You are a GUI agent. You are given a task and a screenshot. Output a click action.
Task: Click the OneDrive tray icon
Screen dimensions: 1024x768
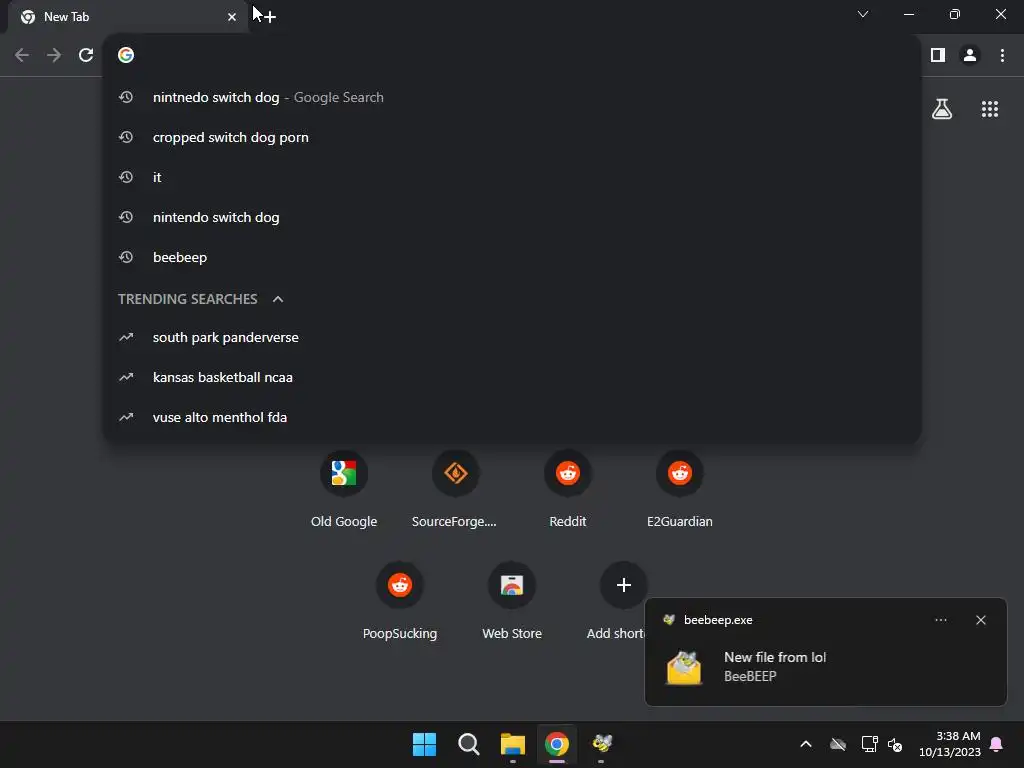838,744
